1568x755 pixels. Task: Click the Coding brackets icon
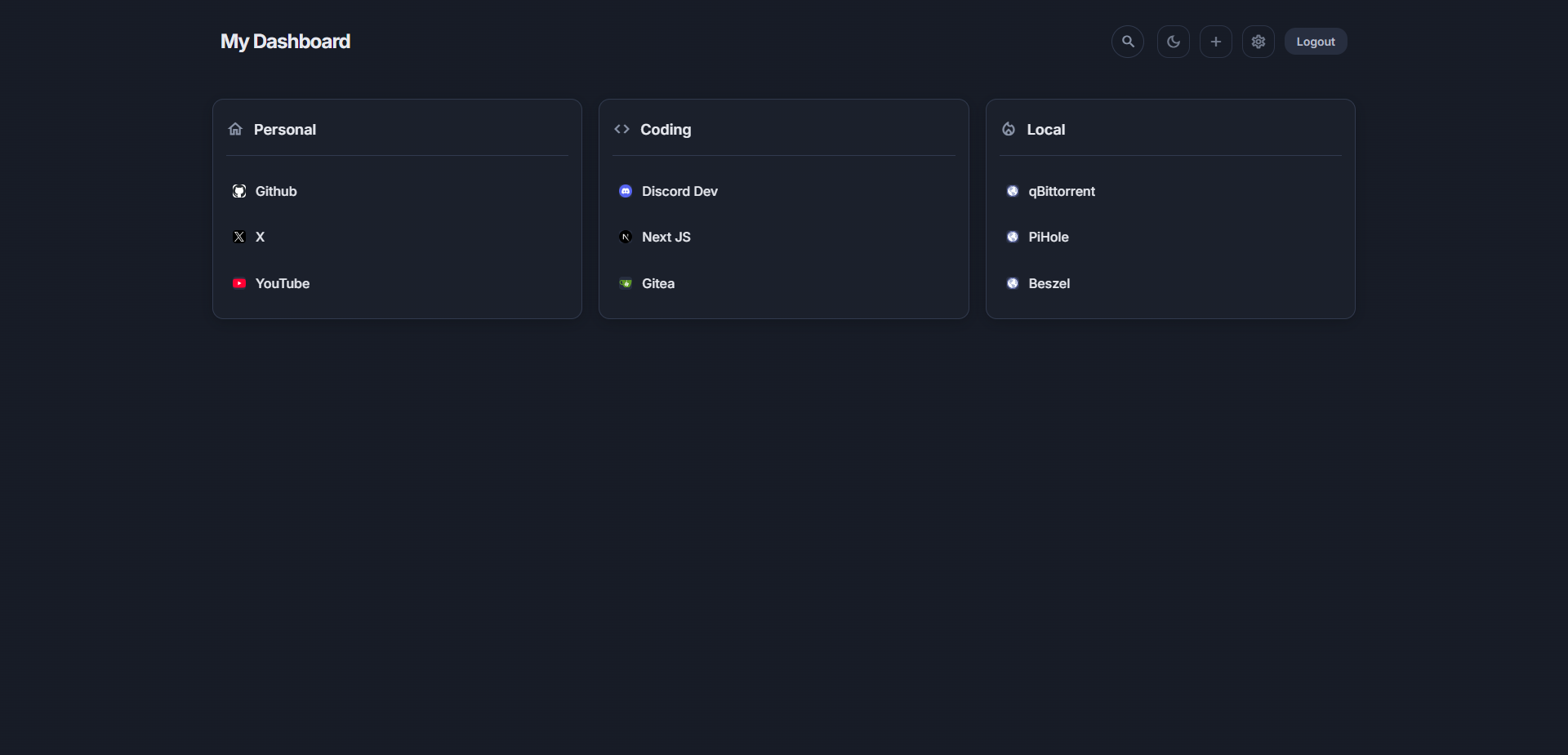(x=621, y=129)
